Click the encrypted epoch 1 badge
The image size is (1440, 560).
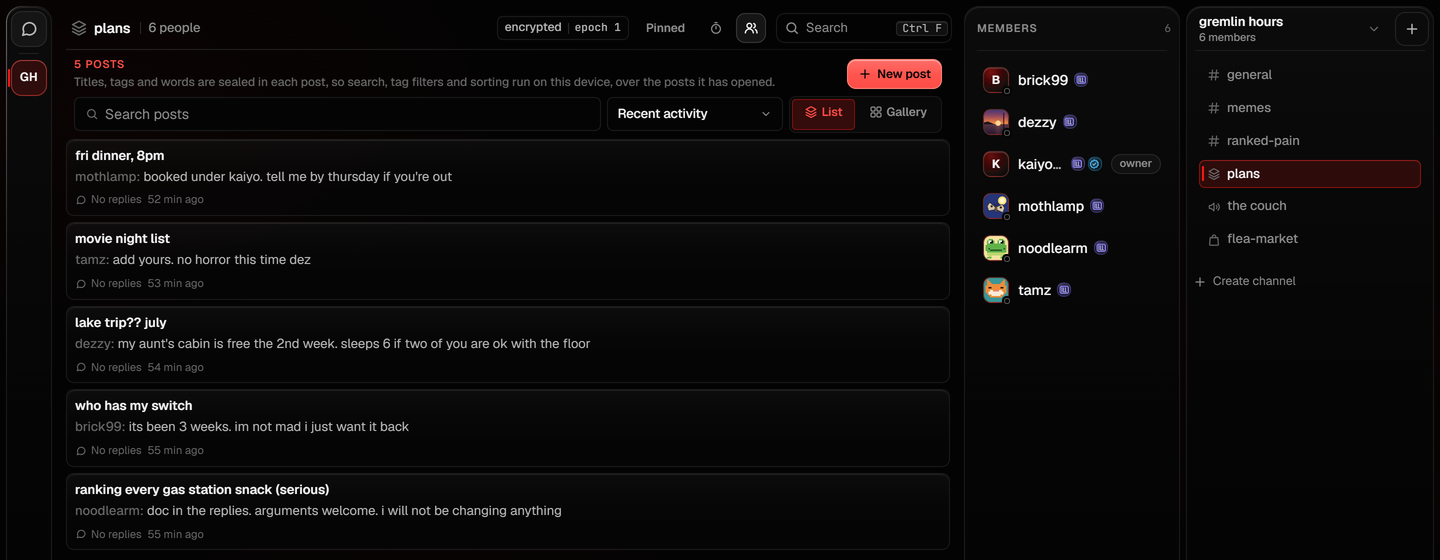coord(562,28)
